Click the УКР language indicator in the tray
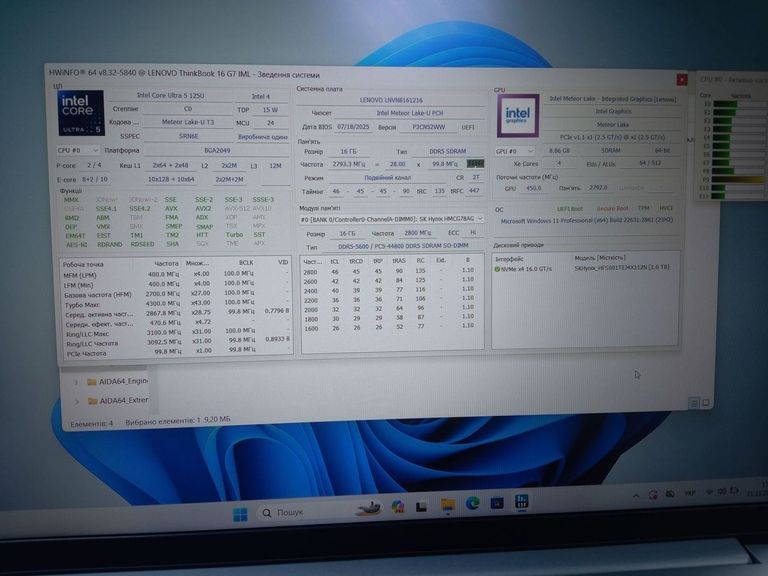768x576 pixels. (x=689, y=493)
